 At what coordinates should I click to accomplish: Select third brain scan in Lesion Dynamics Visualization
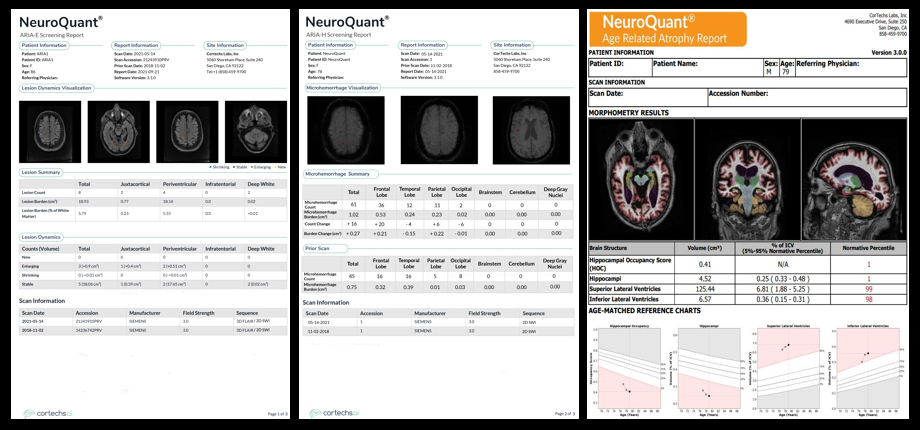tap(187, 131)
